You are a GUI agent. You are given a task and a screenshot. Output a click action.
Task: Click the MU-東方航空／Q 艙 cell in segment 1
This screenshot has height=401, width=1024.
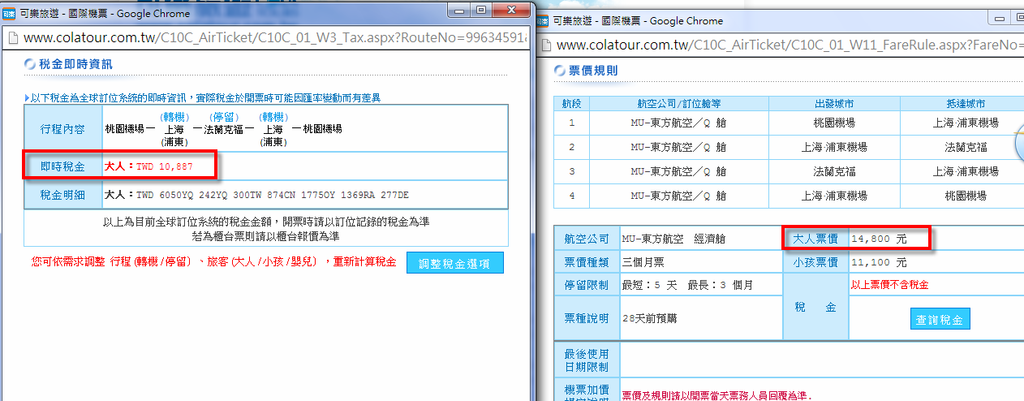coord(679,122)
